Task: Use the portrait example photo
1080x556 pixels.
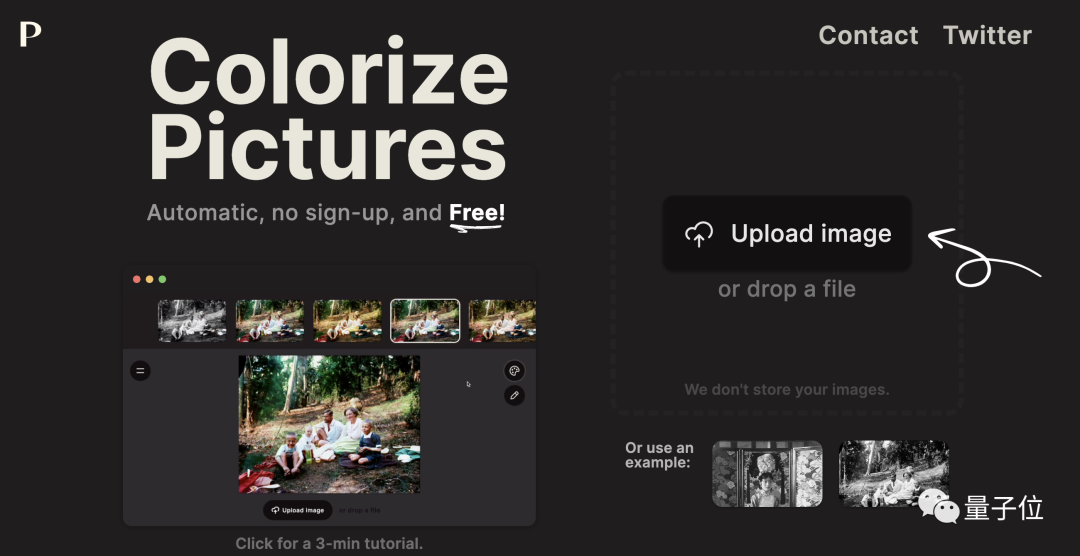Action: click(x=767, y=474)
